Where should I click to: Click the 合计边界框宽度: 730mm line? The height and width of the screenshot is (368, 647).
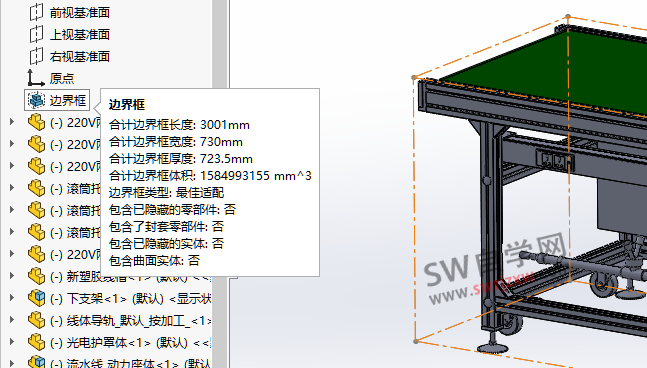(176, 142)
